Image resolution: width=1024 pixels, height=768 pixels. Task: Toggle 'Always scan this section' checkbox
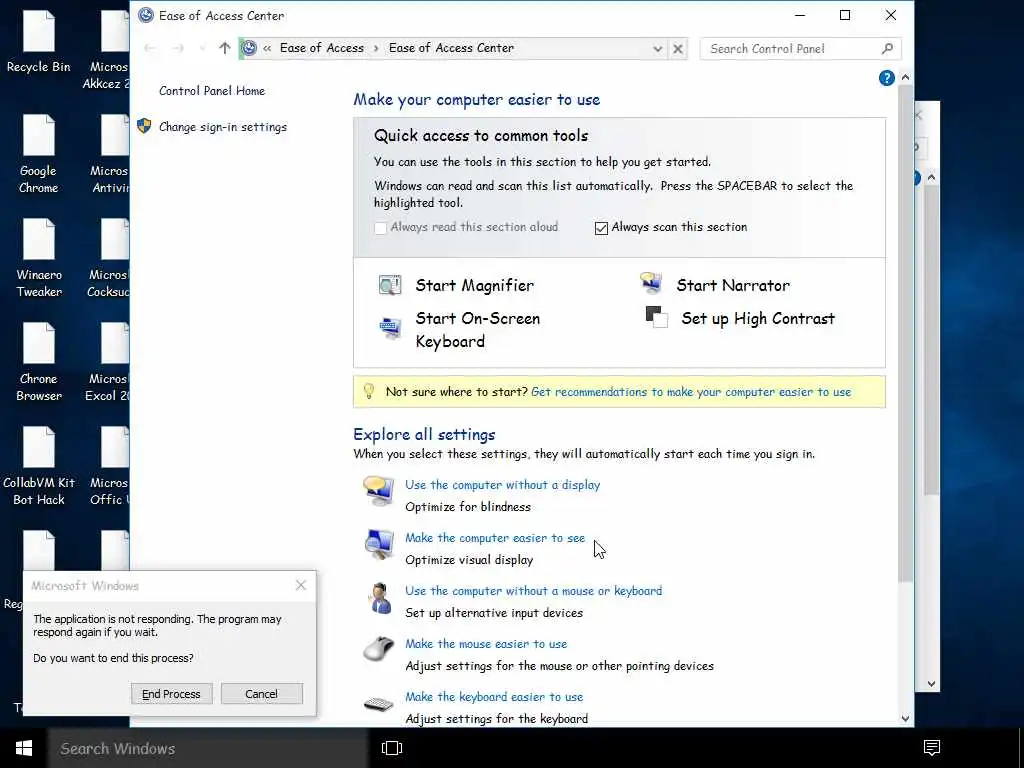(x=601, y=228)
